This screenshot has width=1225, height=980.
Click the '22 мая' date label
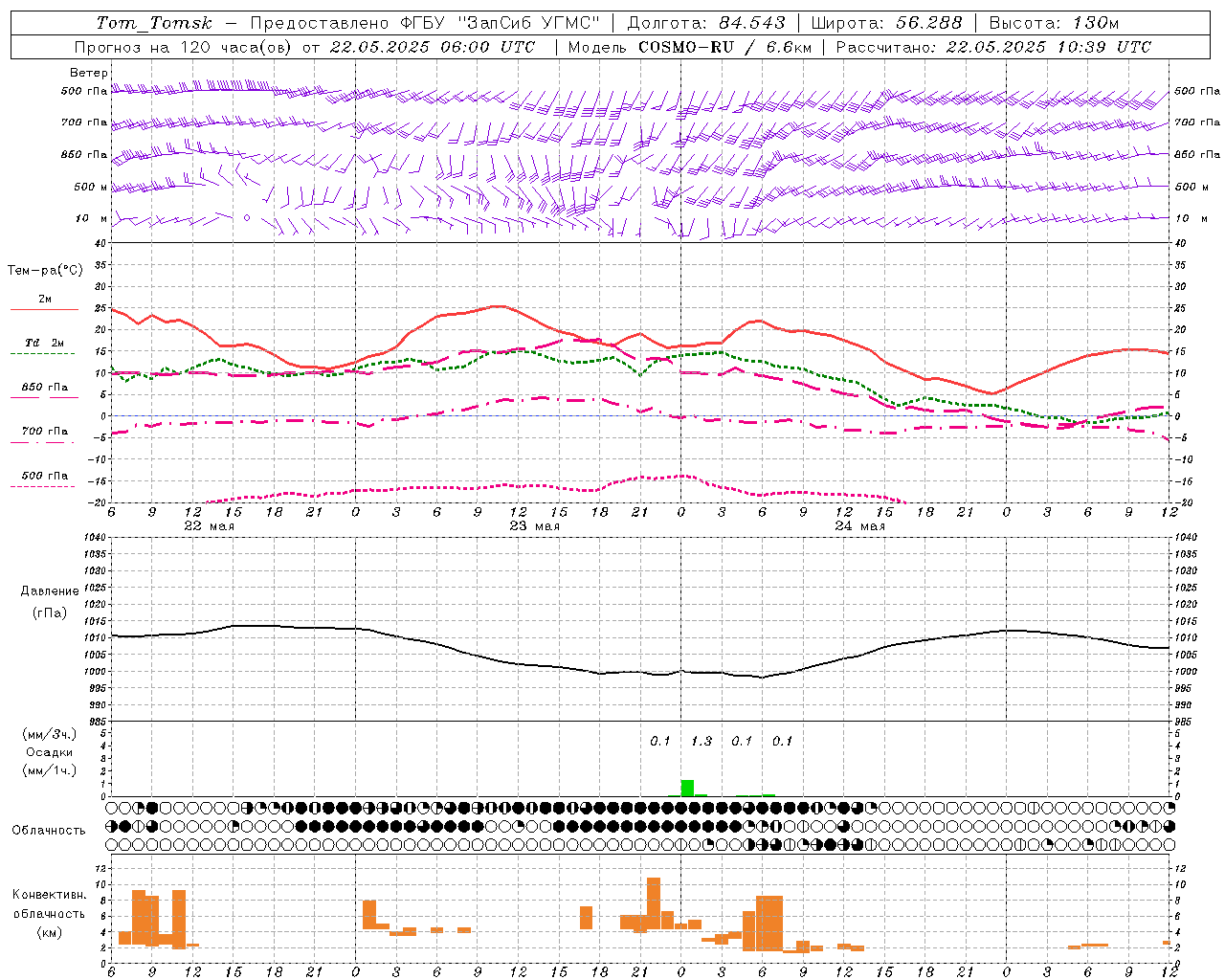point(209,526)
